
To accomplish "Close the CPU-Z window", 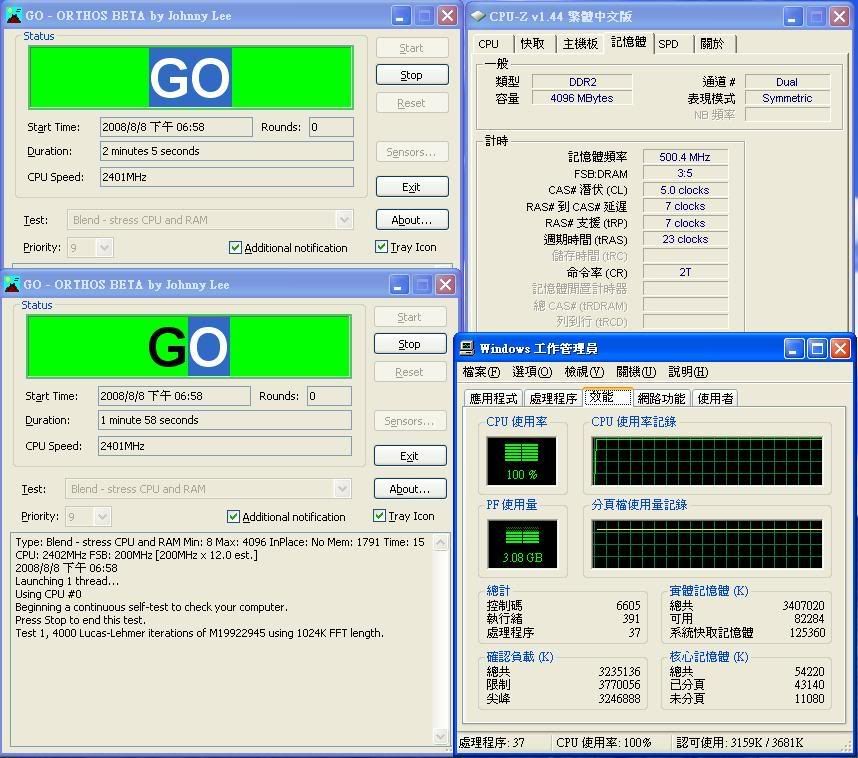I will pos(839,16).
